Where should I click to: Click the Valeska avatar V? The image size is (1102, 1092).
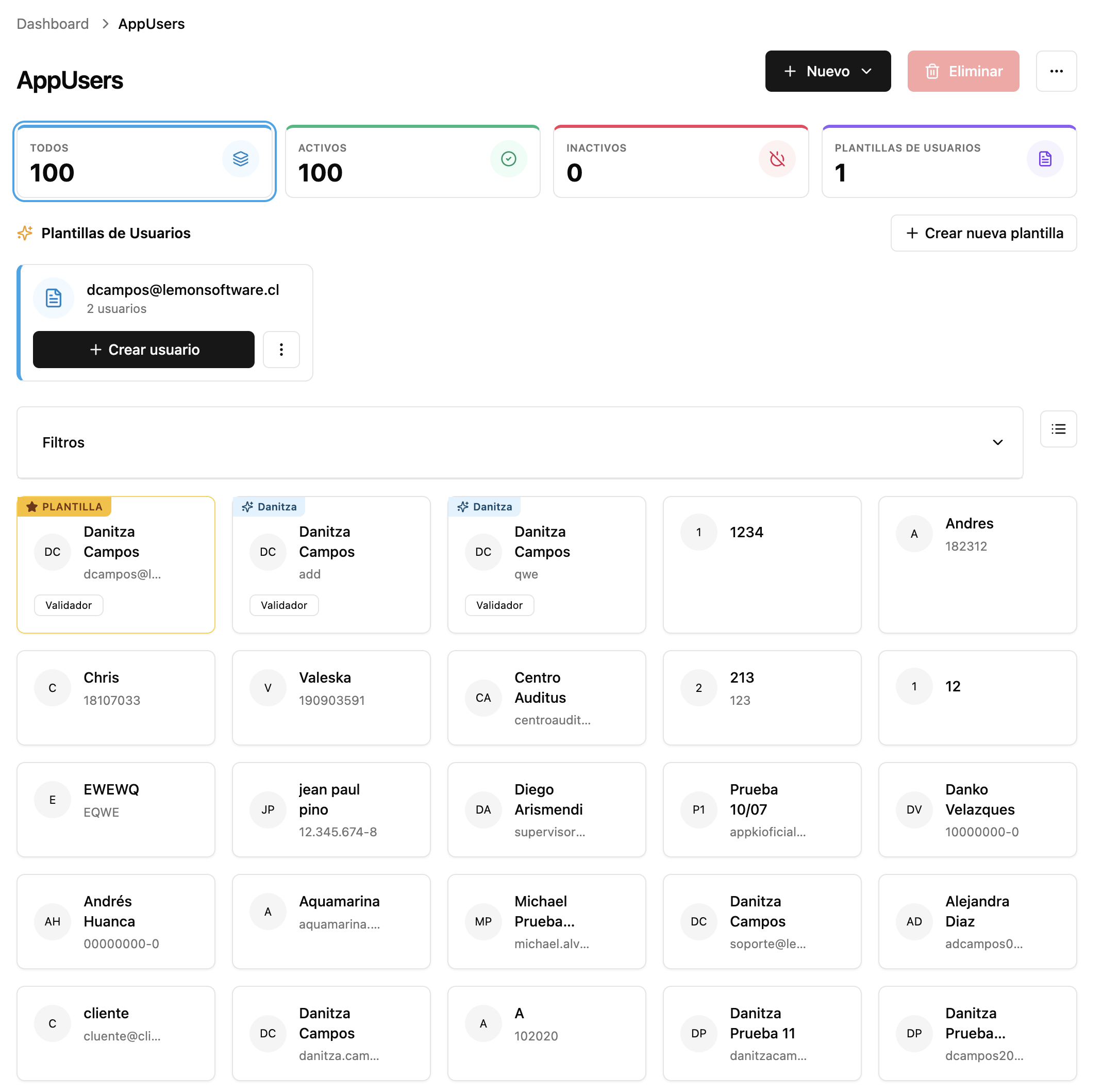tap(268, 687)
